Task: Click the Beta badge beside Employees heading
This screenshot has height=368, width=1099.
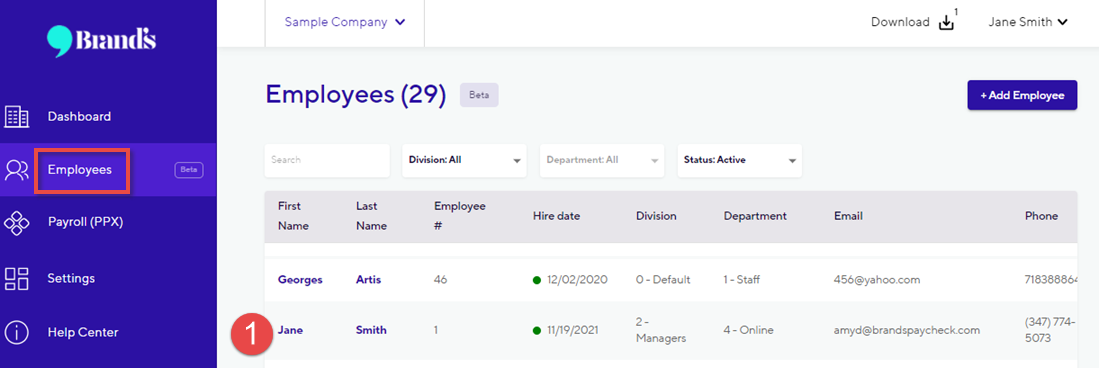Action: 479,95
